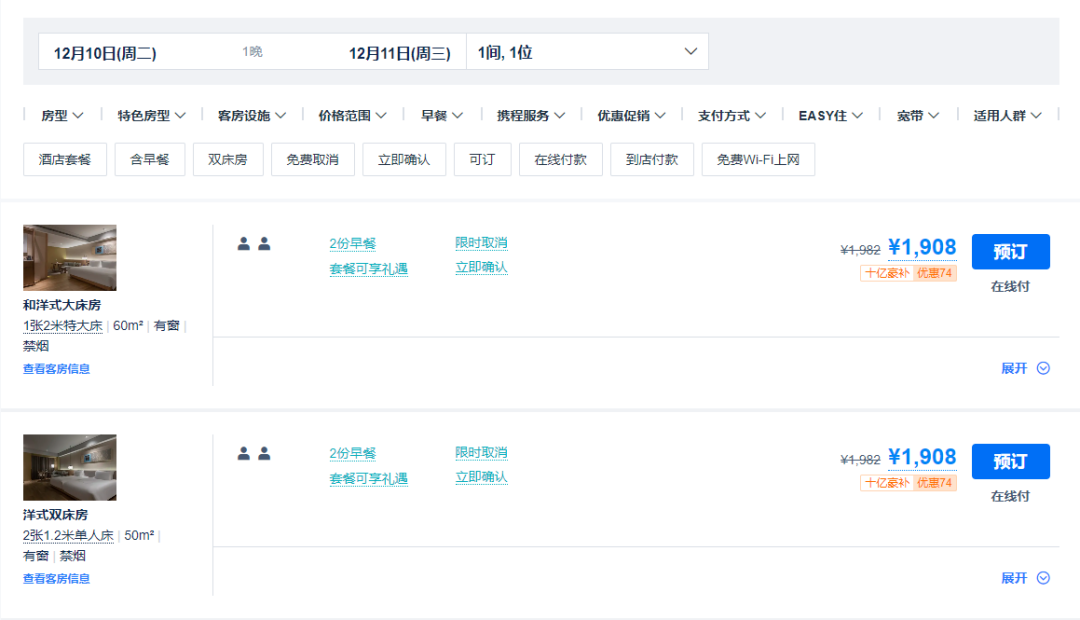Click guest occupancy icon for 和洋式大床房
This screenshot has height=620, width=1080.
(254, 244)
